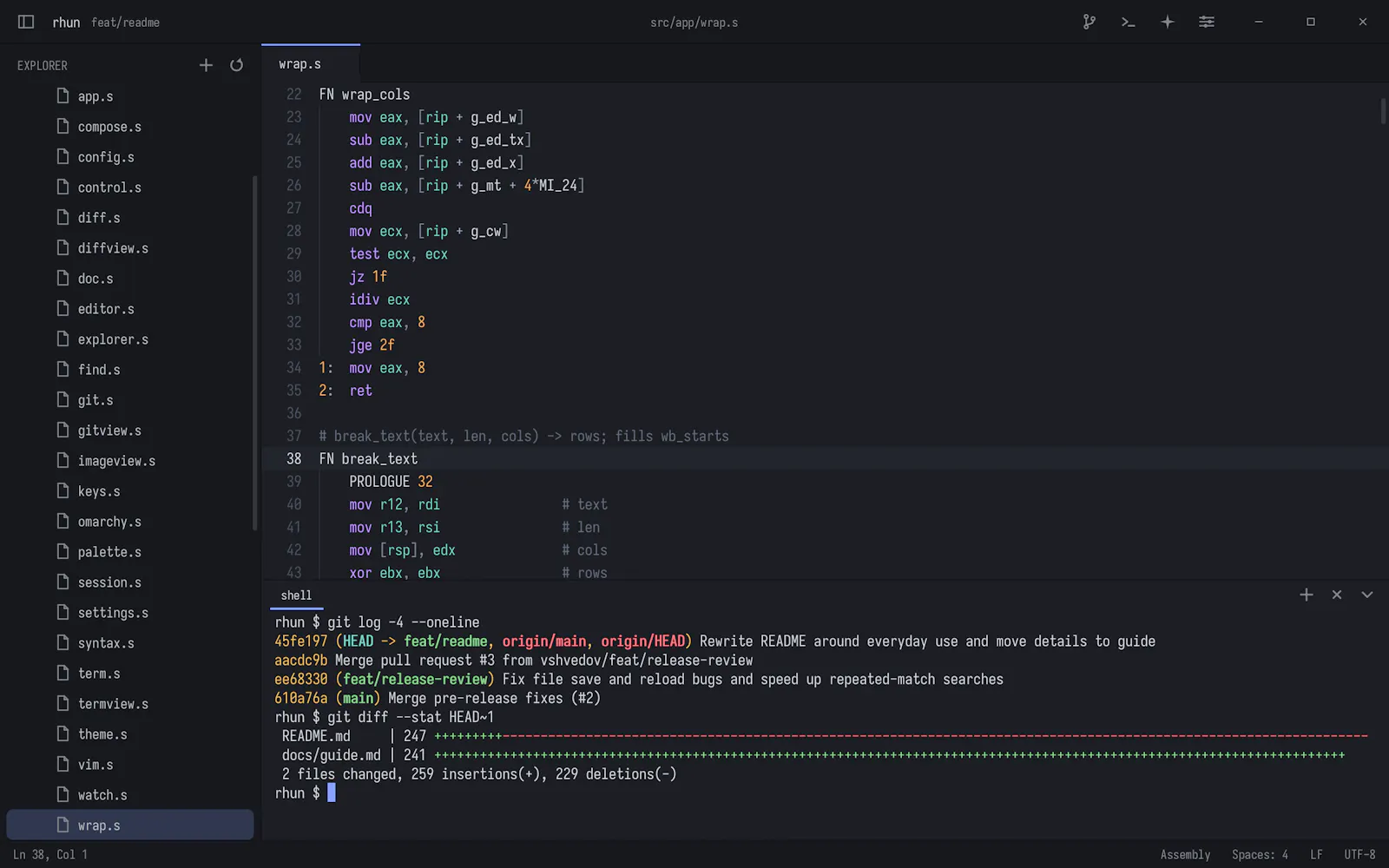Click the feat/readme branch label in title bar
Viewport: 1389px width, 868px height.
pyautogui.click(x=125, y=23)
